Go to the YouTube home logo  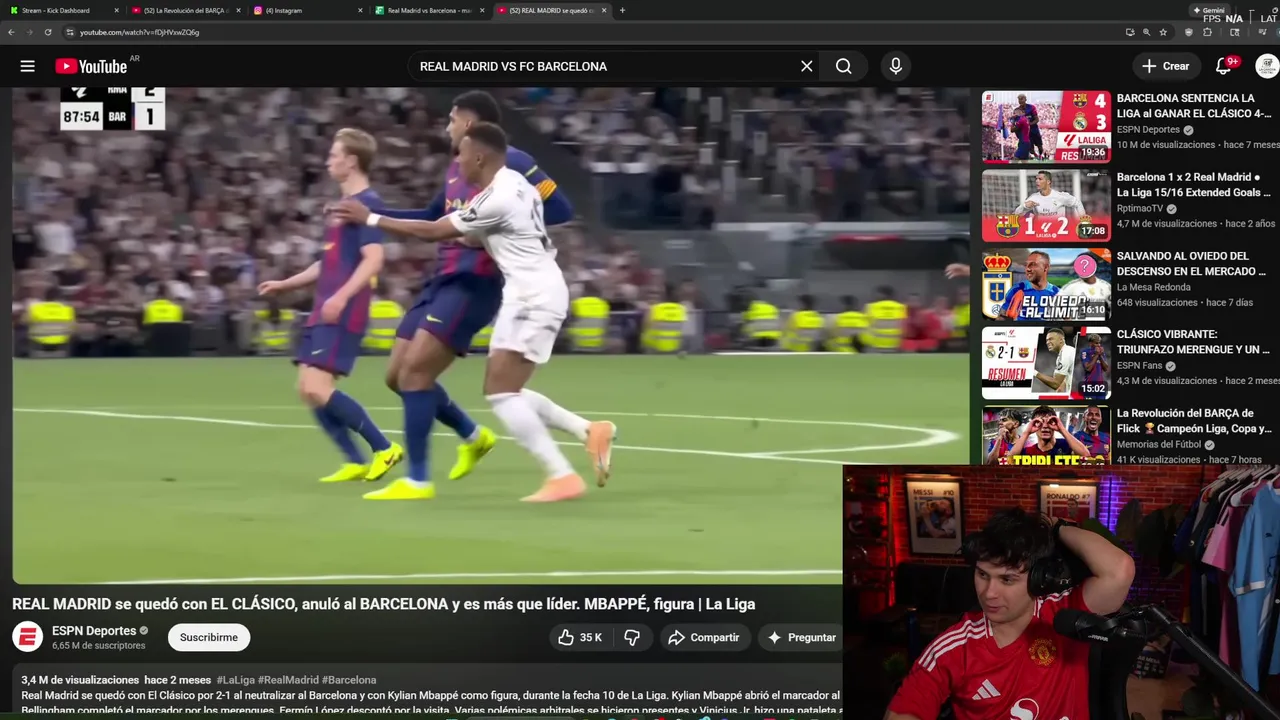91,66
